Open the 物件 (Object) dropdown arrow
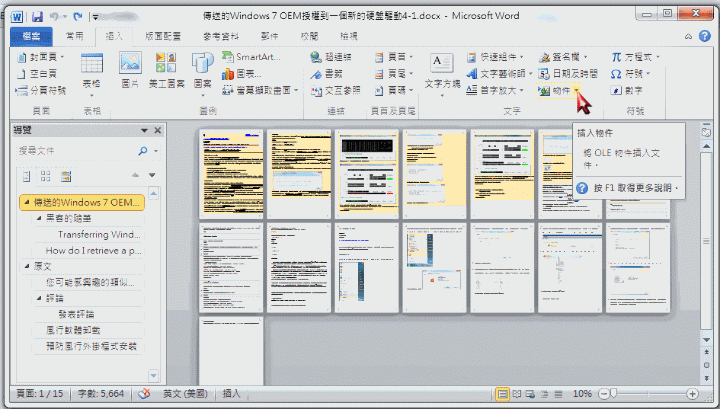720x409 pixels. pyautogui.click(x=576, y=90)
